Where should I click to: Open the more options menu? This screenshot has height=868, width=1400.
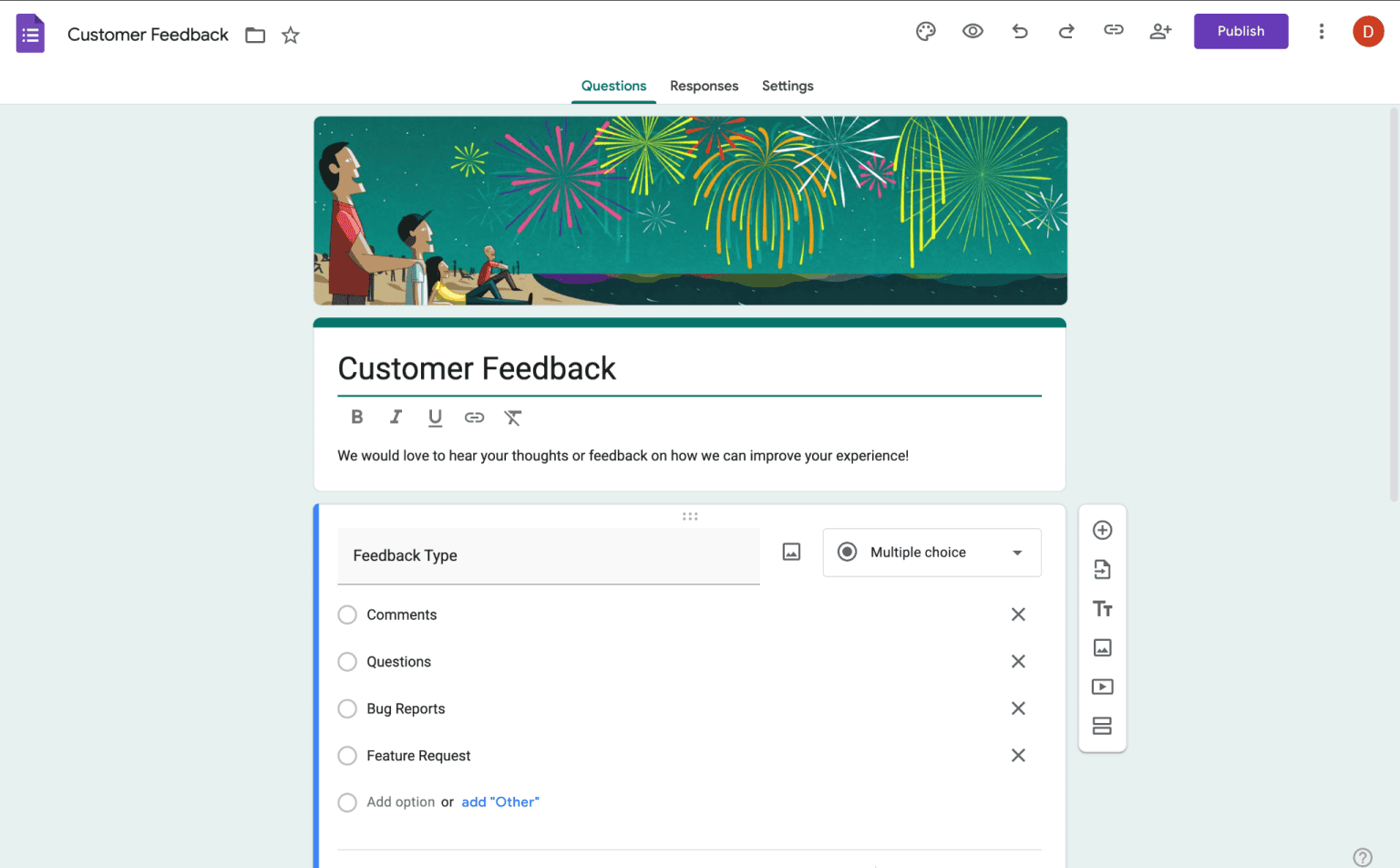coord(1321,32)
